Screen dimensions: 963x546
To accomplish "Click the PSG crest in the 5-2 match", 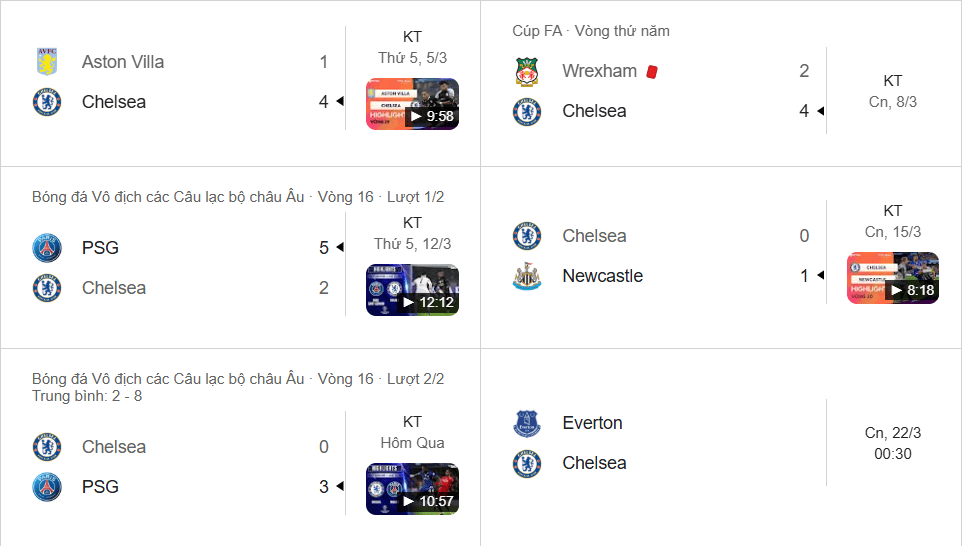I will [x=47, y=248].
